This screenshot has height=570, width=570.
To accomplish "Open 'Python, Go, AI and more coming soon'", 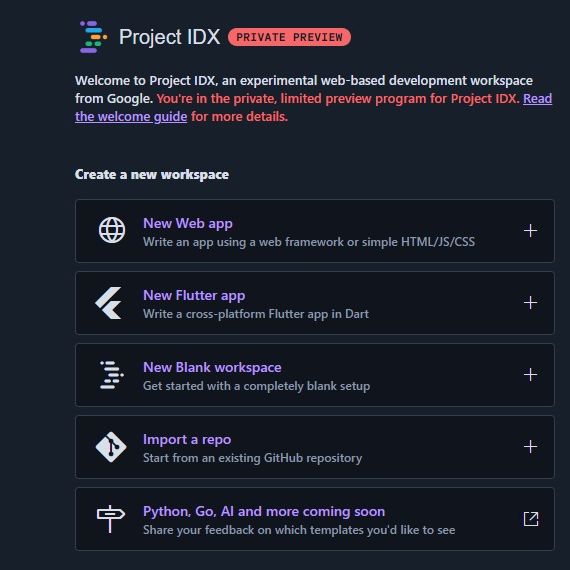I will (x=264, y=511).
